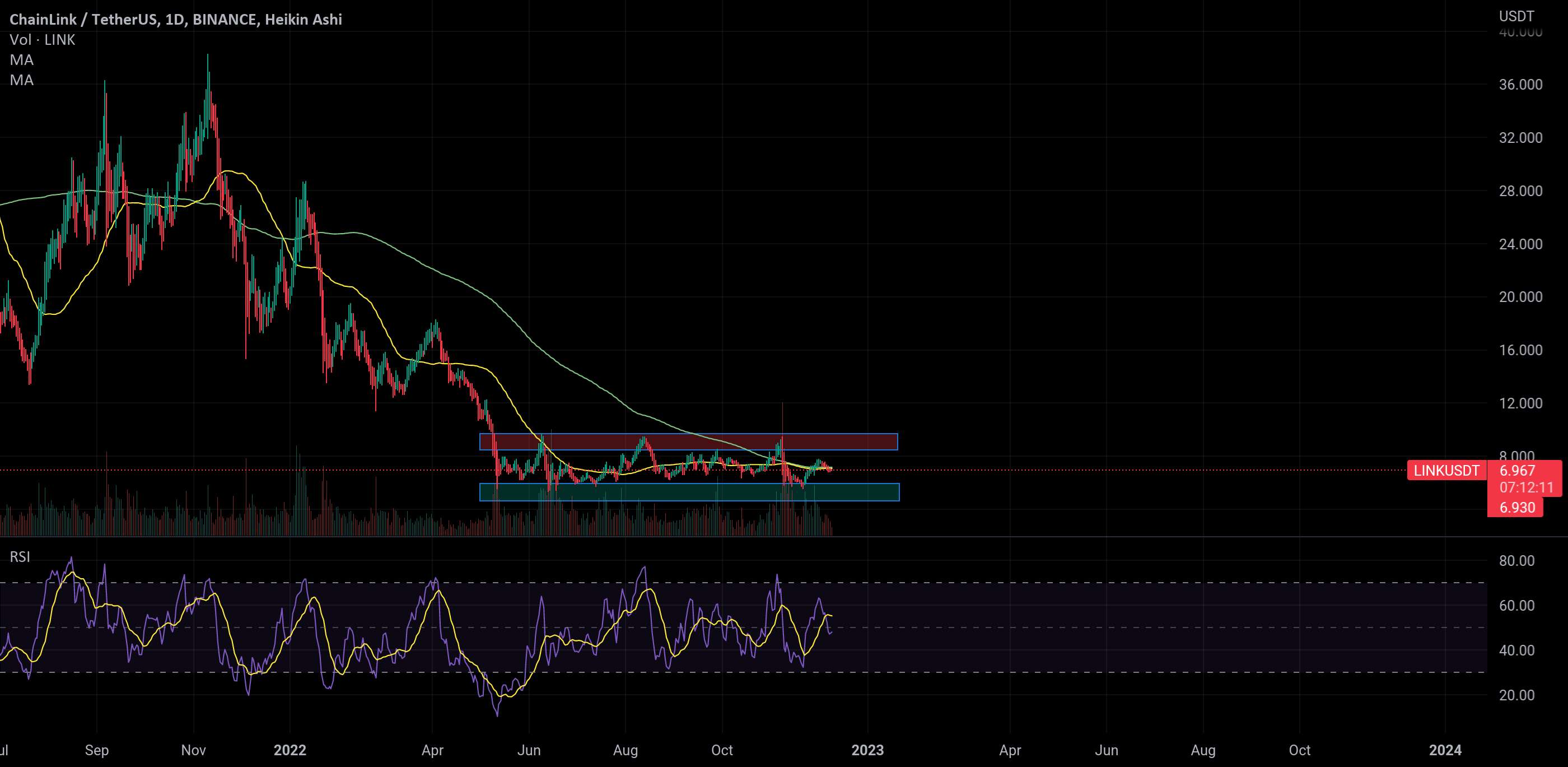Select the green support zone rectangle

tap(689, 492)
